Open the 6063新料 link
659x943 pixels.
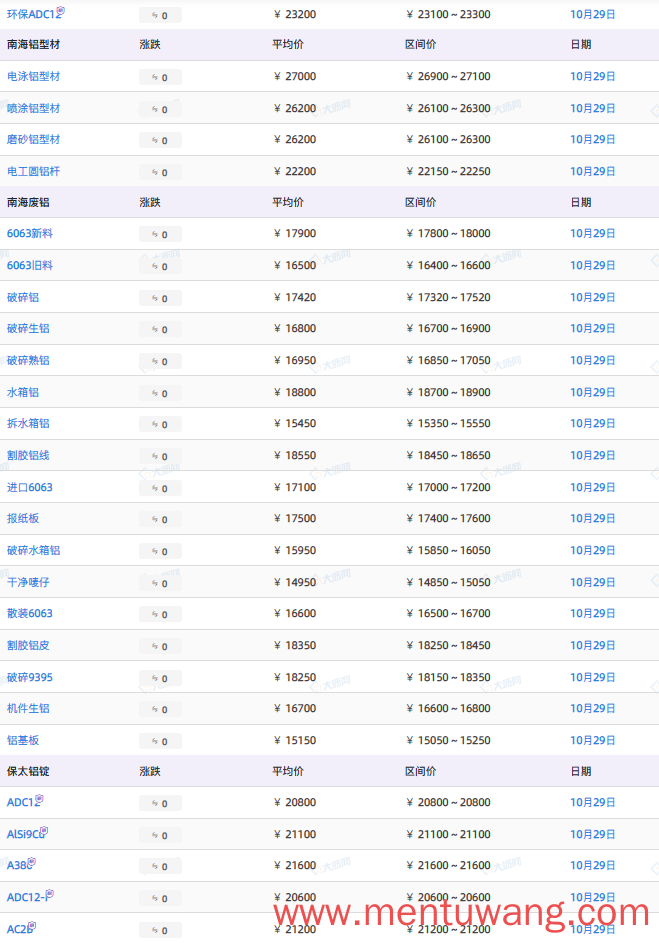[29, 233]
